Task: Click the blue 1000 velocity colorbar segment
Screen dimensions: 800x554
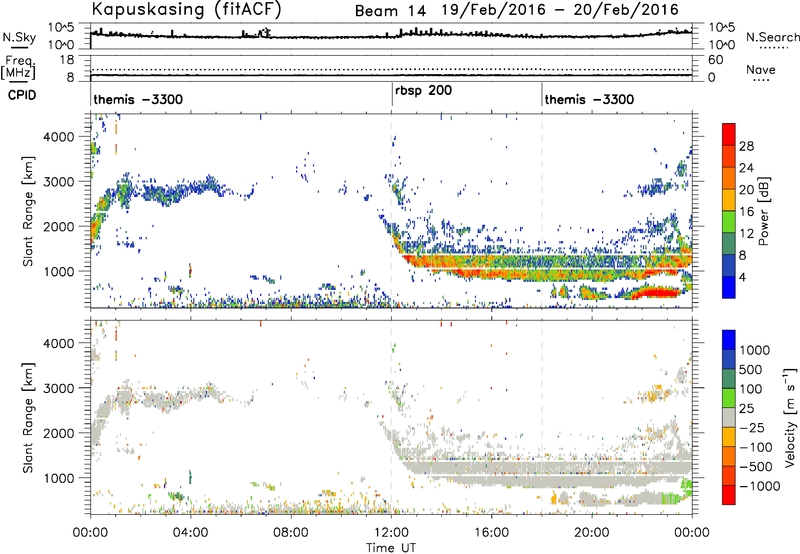Action: coord(729,340)
